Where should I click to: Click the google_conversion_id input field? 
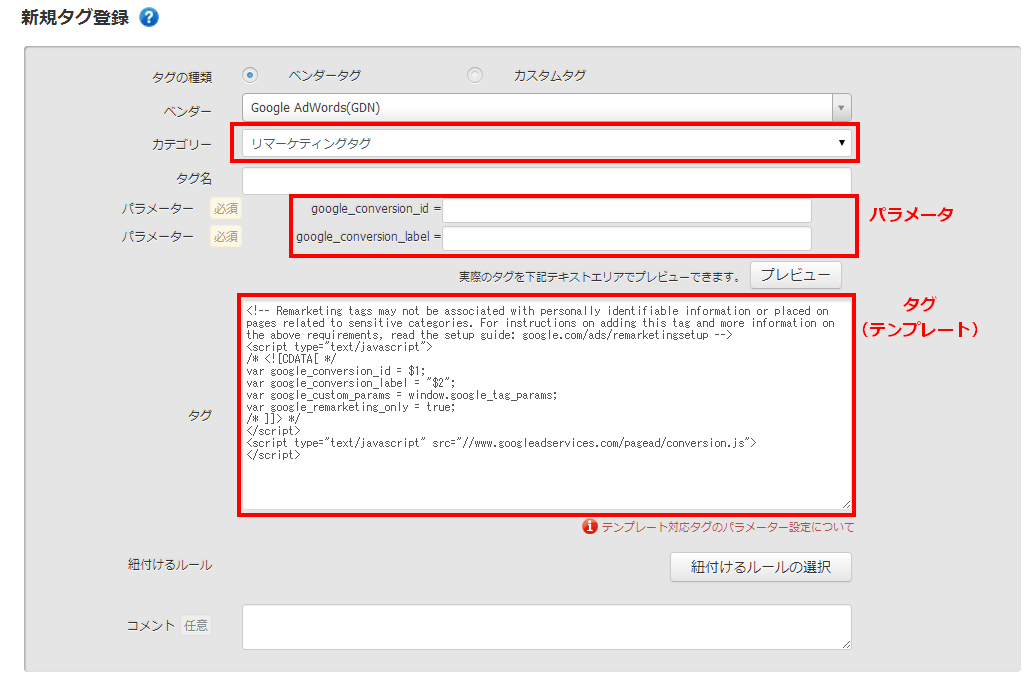(627, 209)
